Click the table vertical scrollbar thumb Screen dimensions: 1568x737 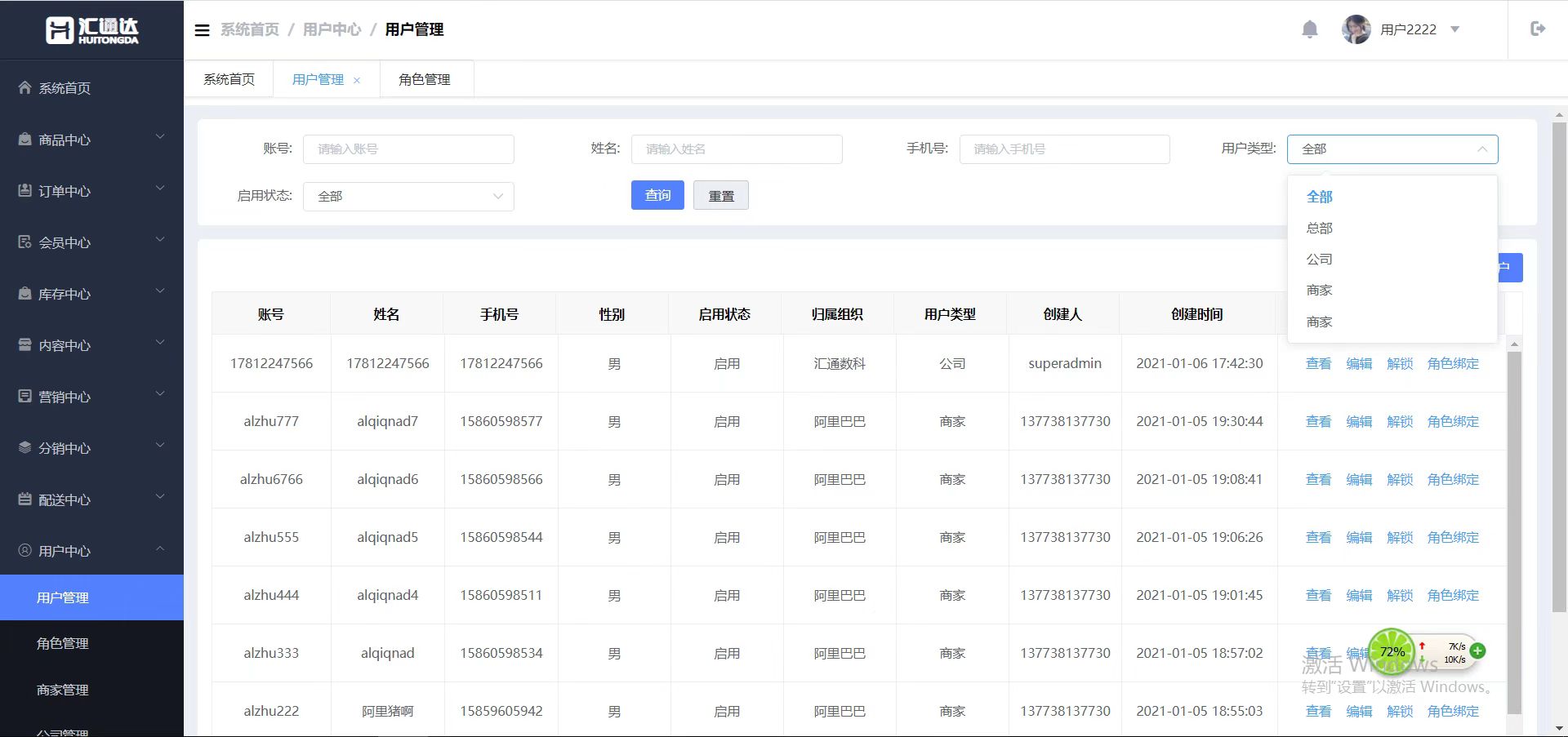pos(1514,533)
